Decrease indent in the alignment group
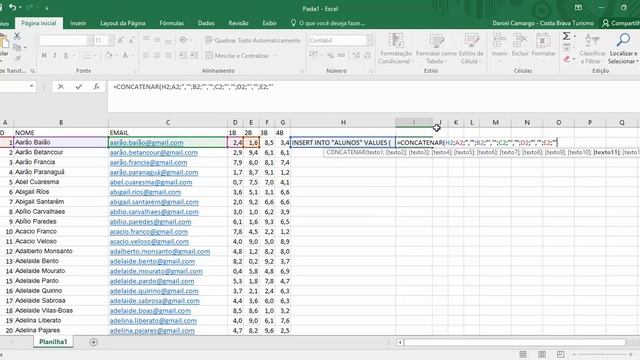 (x=183, y=56)
